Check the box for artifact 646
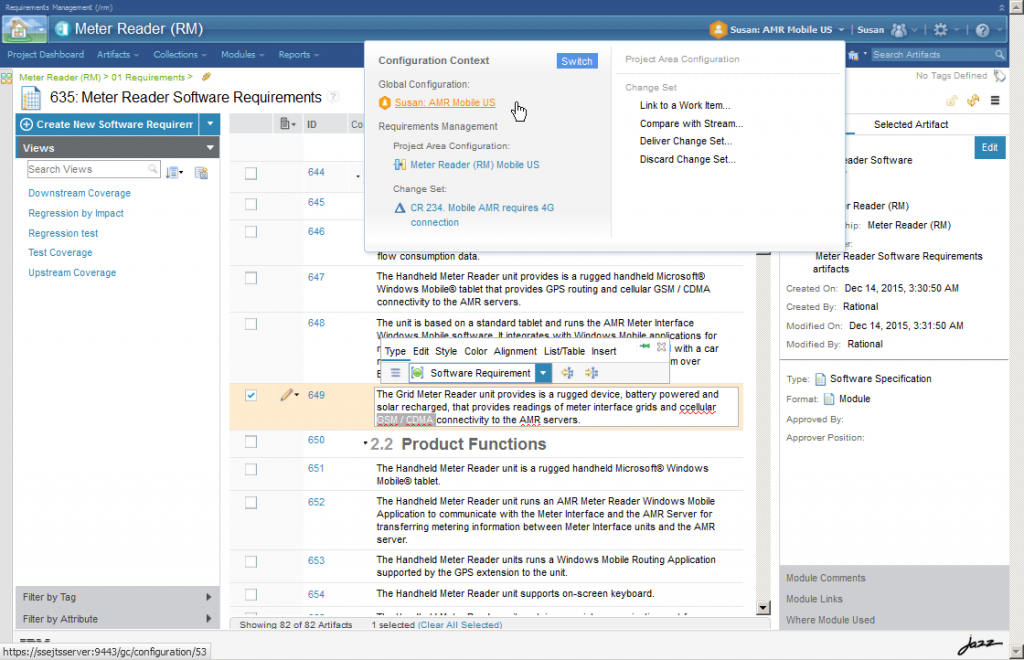Viewport: 1024px width, 660px height. 251,232
